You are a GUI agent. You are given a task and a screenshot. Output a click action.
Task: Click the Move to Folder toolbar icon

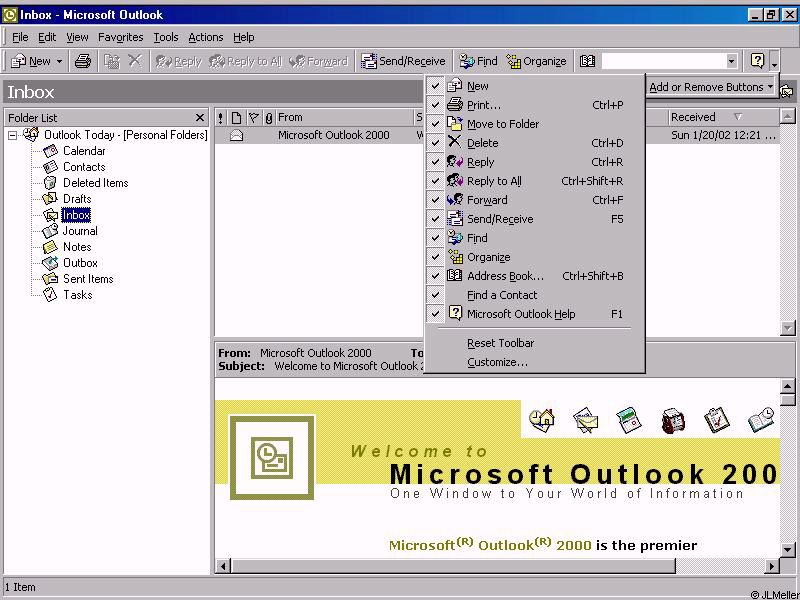click(112, 61)
